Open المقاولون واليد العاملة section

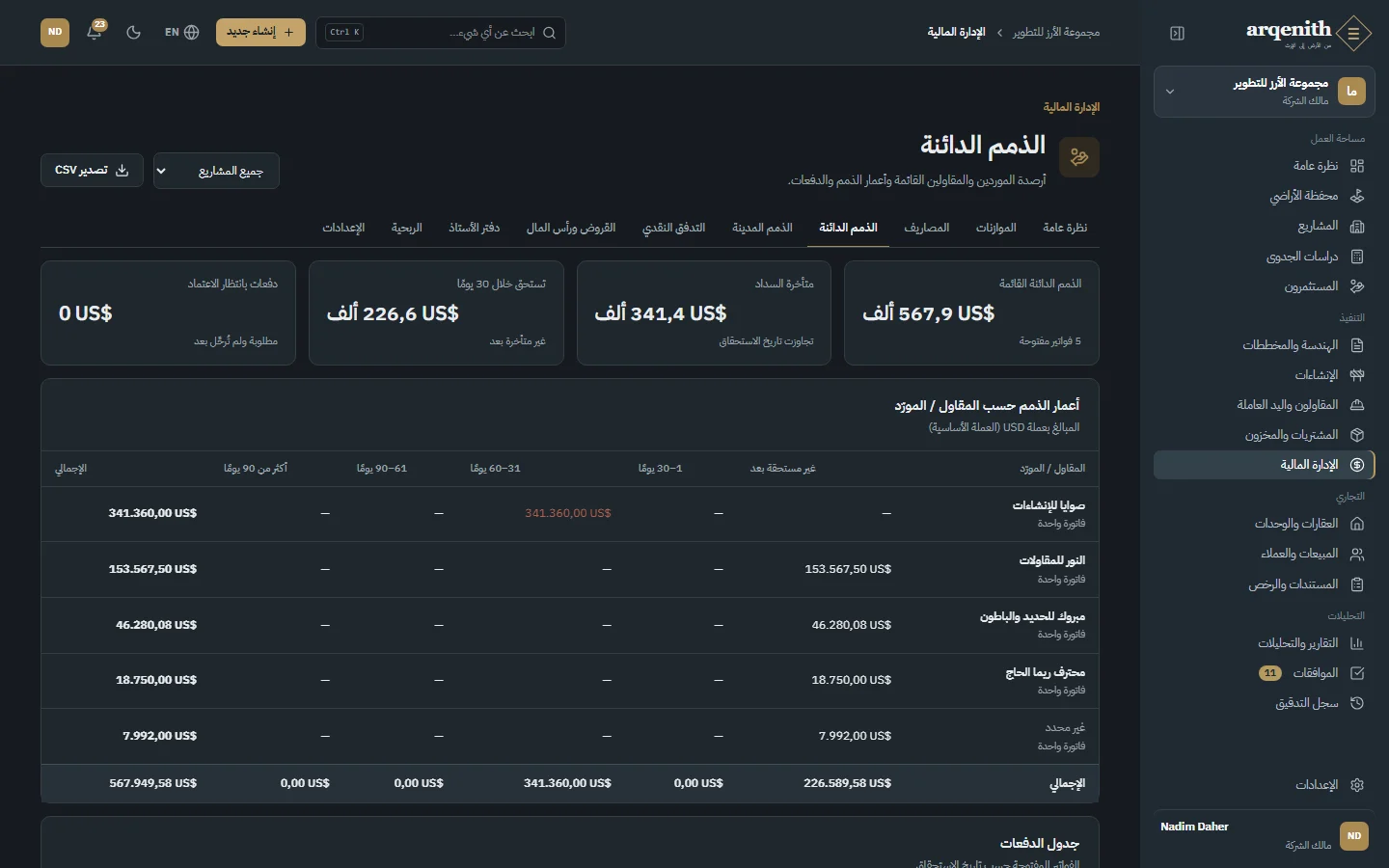(x=1264, y=405)
